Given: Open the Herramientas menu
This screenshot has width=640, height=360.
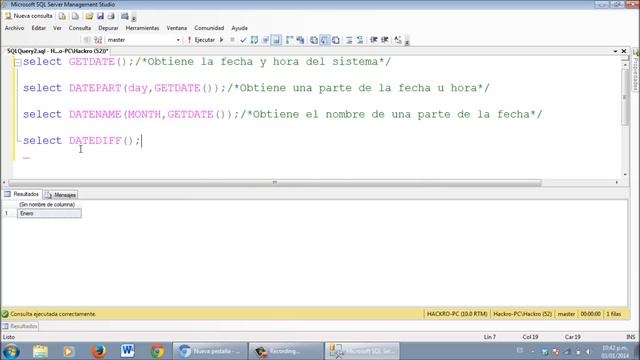Looking at the screenshot, I should pos(142,28).
